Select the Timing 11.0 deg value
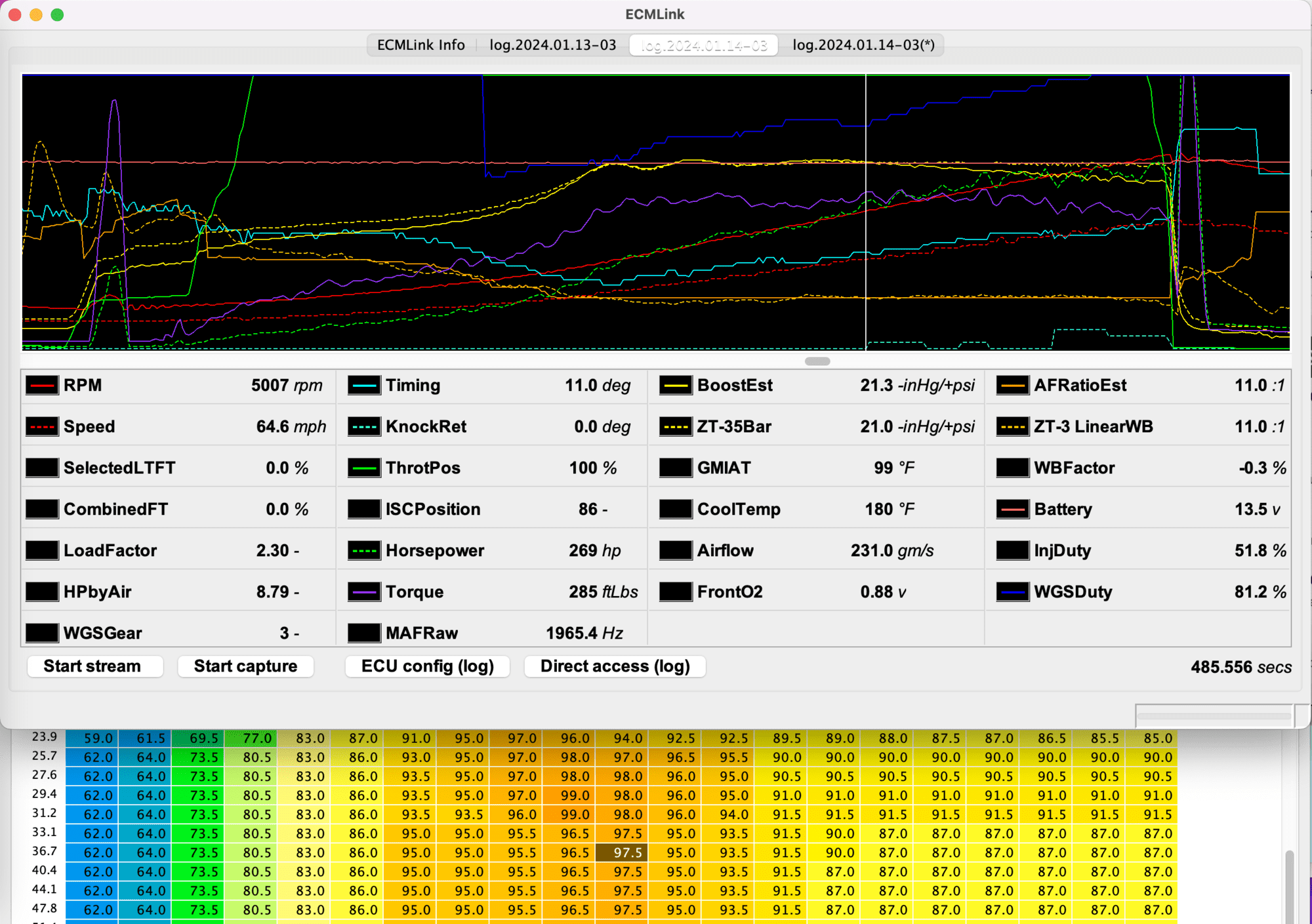 click(598, 386)
